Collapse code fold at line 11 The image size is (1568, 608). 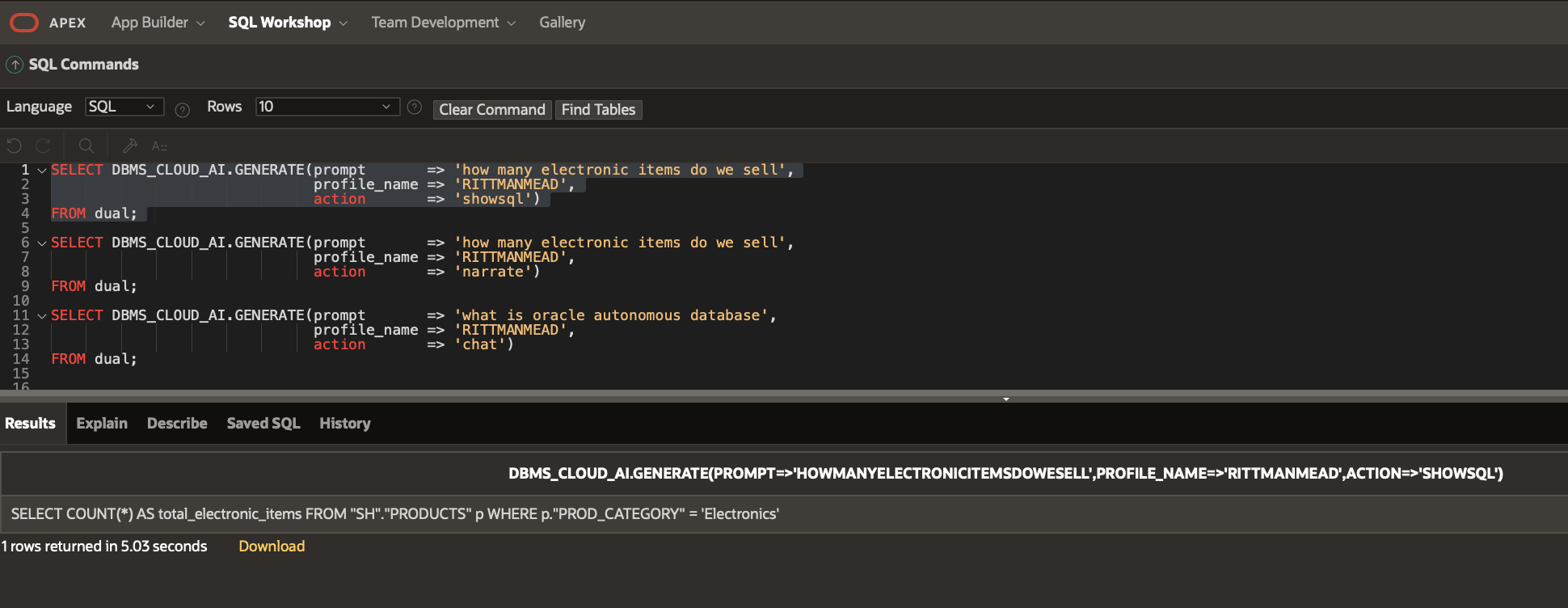pos(42,316)
